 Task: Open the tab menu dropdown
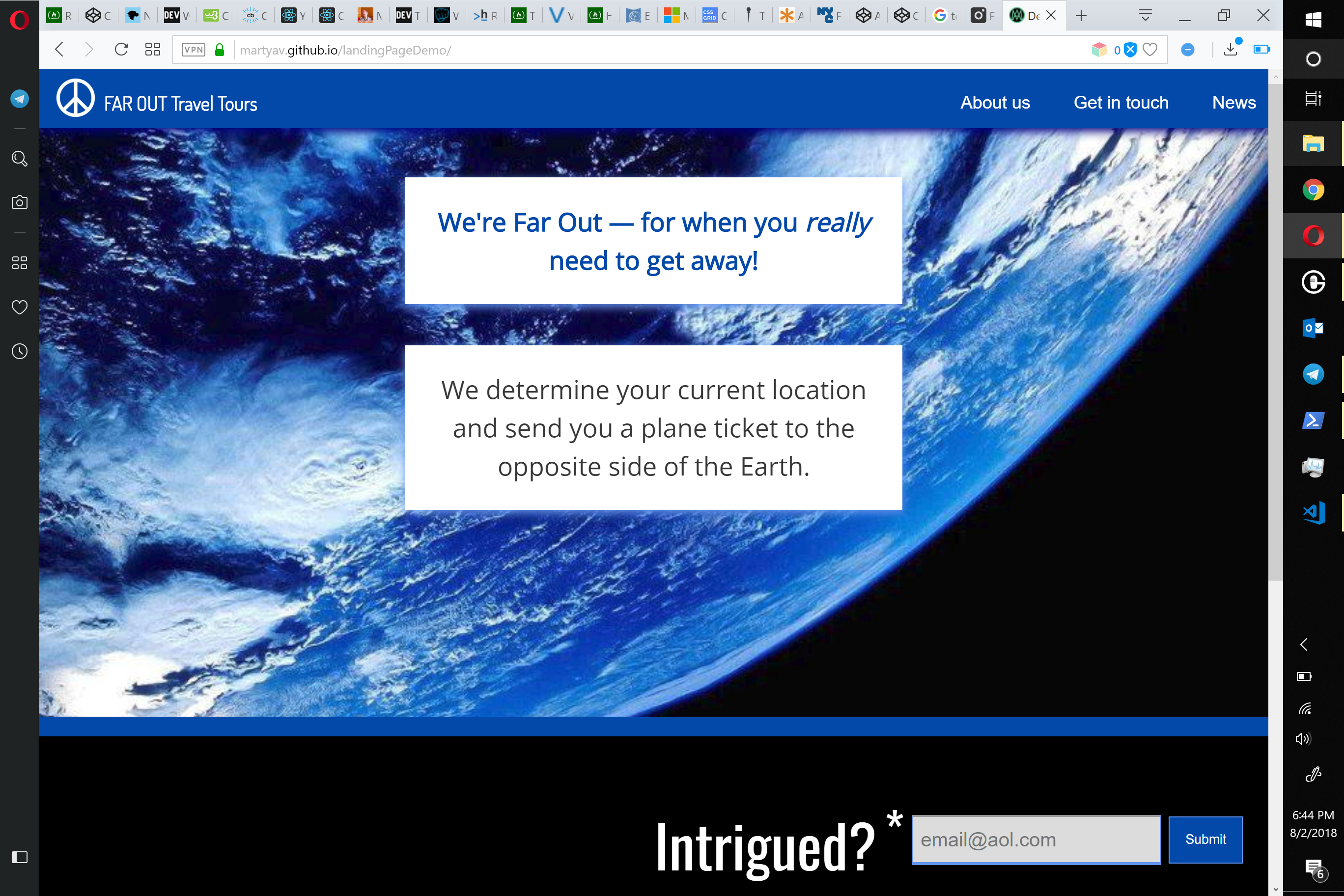[1145, 15]
